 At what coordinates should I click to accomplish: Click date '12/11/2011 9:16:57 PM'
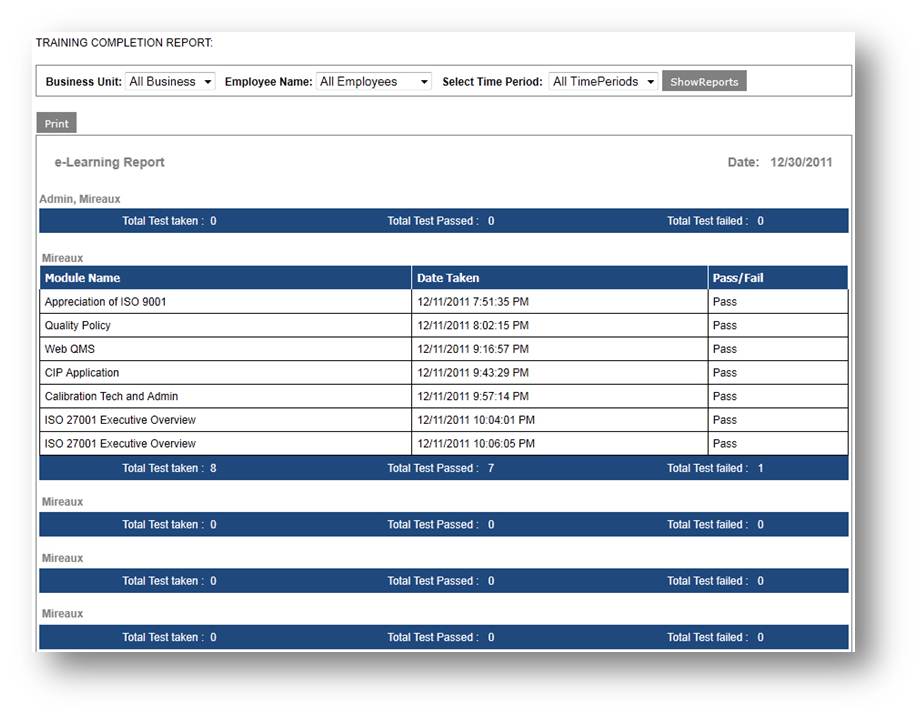tap(473, 349)
